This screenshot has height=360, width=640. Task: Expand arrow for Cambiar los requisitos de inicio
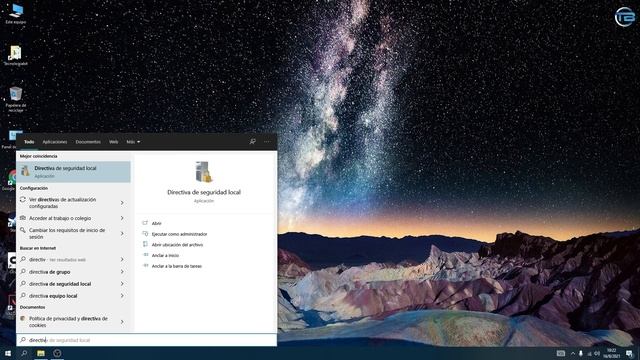coord(122,233)
